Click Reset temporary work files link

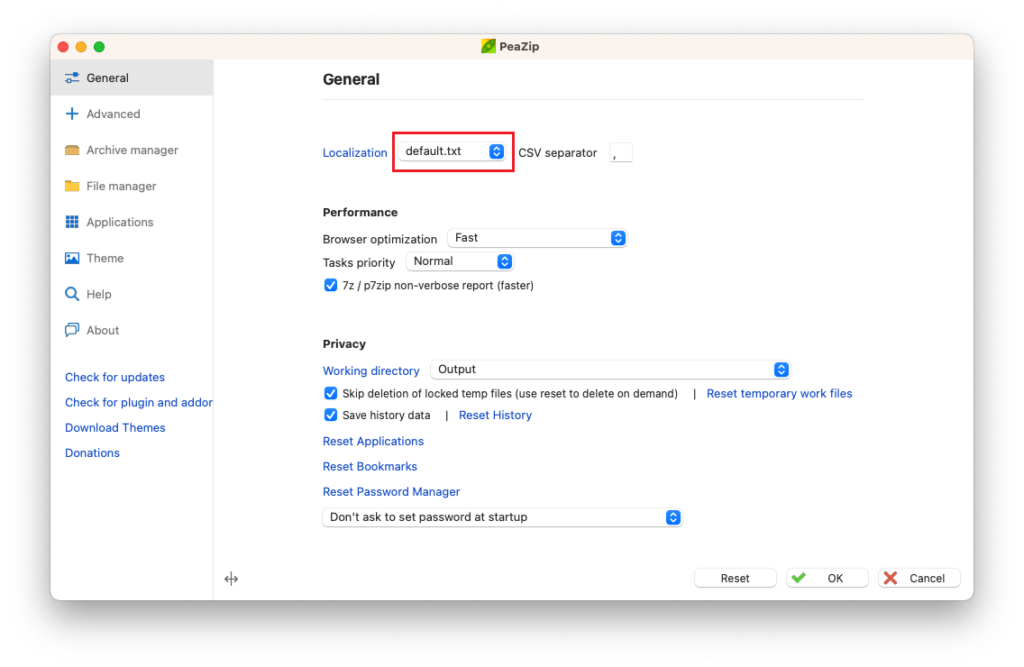(x=779, y=393)
